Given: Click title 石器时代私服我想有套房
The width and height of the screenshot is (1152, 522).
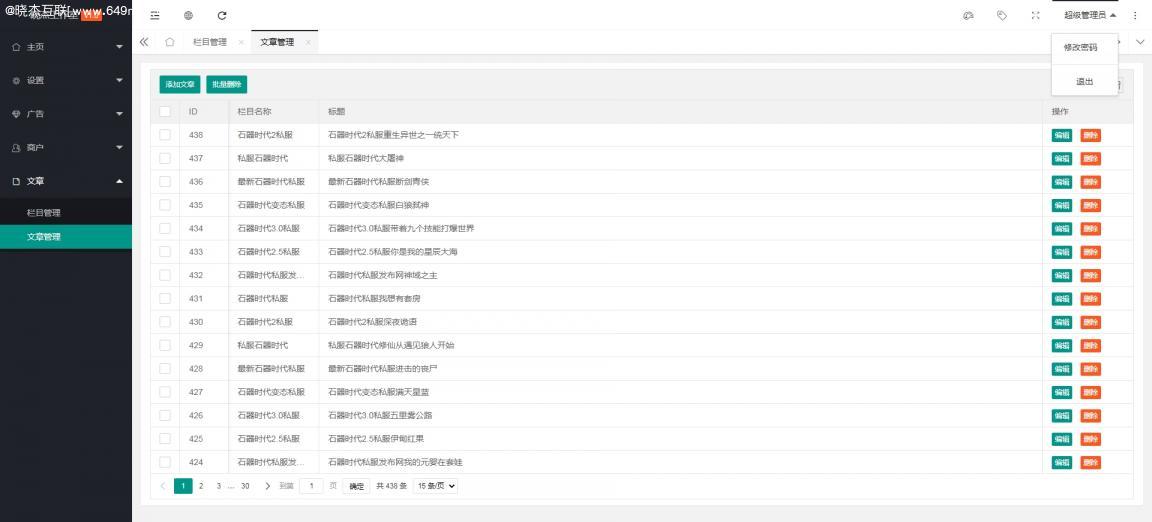Looking at the screenshot, I should [x=374, y=298].
